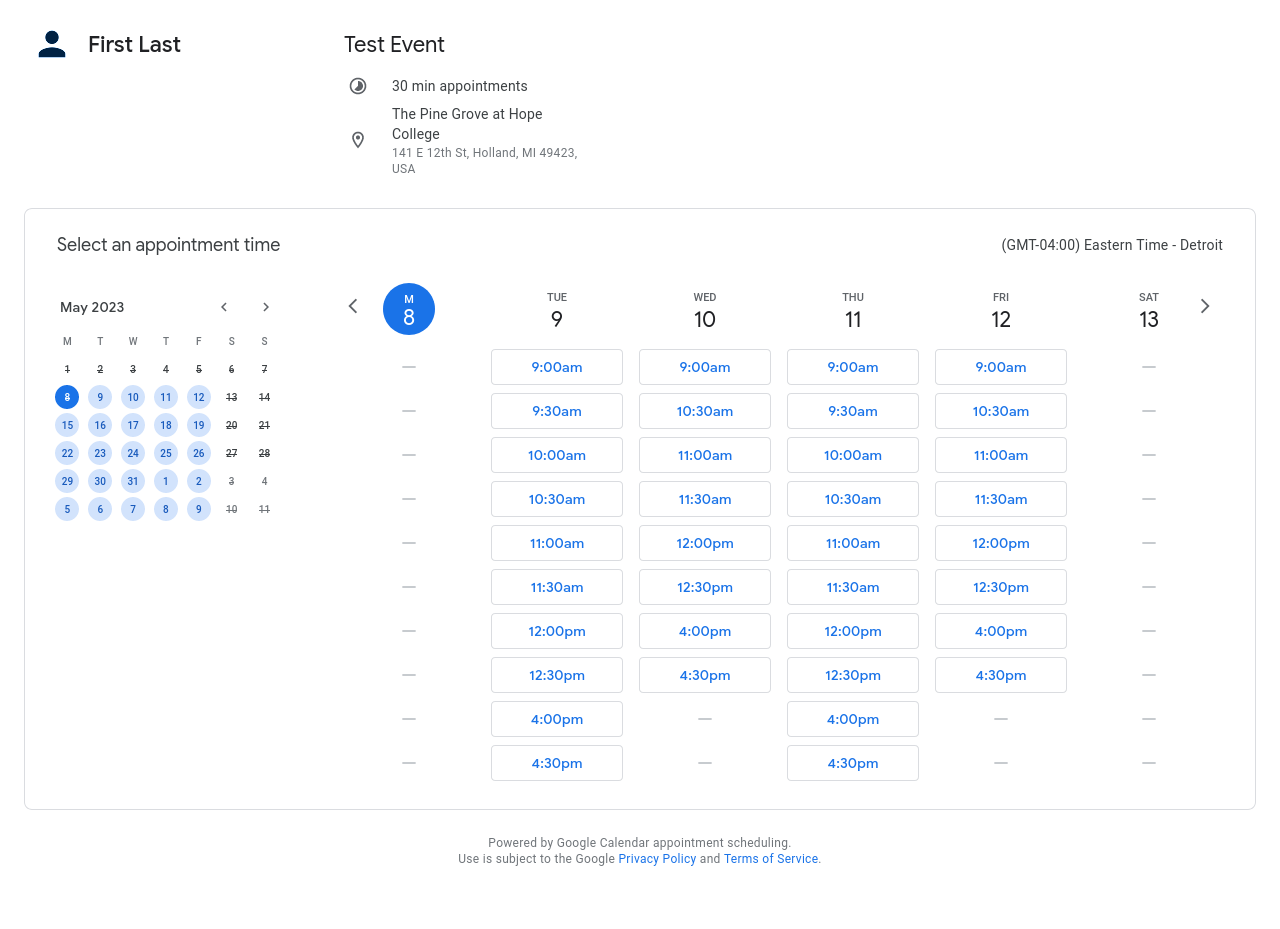The image size is (1280, 929).
Task: Go to previous month in mini calendar
Action: point(224,307)
